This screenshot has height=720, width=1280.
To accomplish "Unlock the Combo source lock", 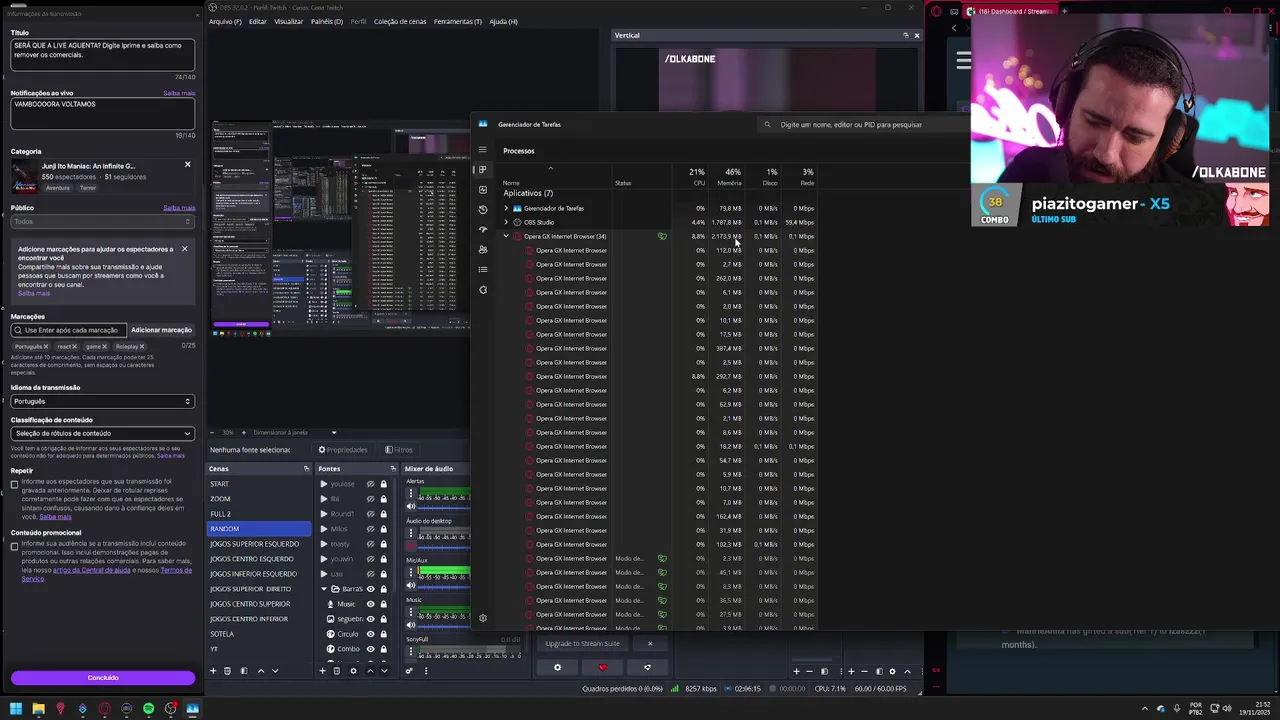I will [383, 649].
